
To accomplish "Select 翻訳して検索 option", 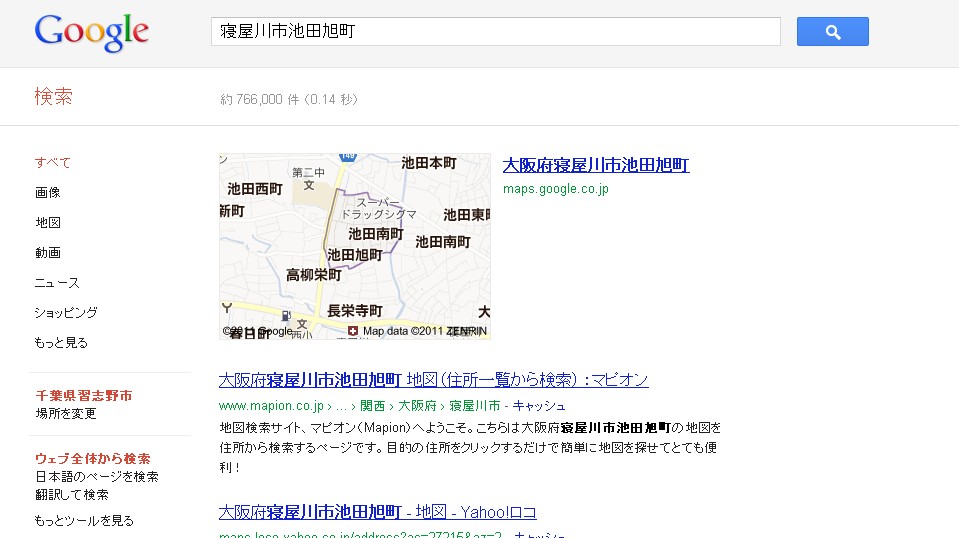I will pyautogui.click(x=72, y=494).
